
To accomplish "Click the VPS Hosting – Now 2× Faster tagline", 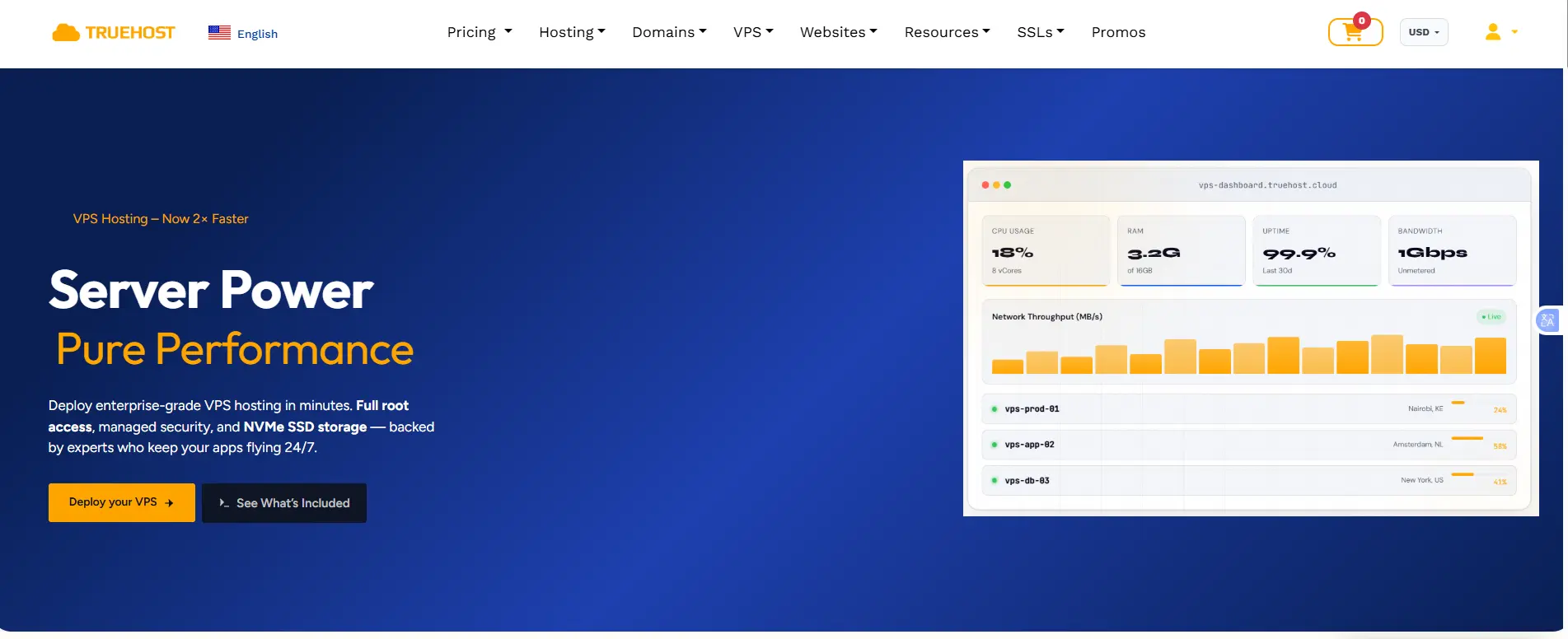I will [x=161, y=219].
